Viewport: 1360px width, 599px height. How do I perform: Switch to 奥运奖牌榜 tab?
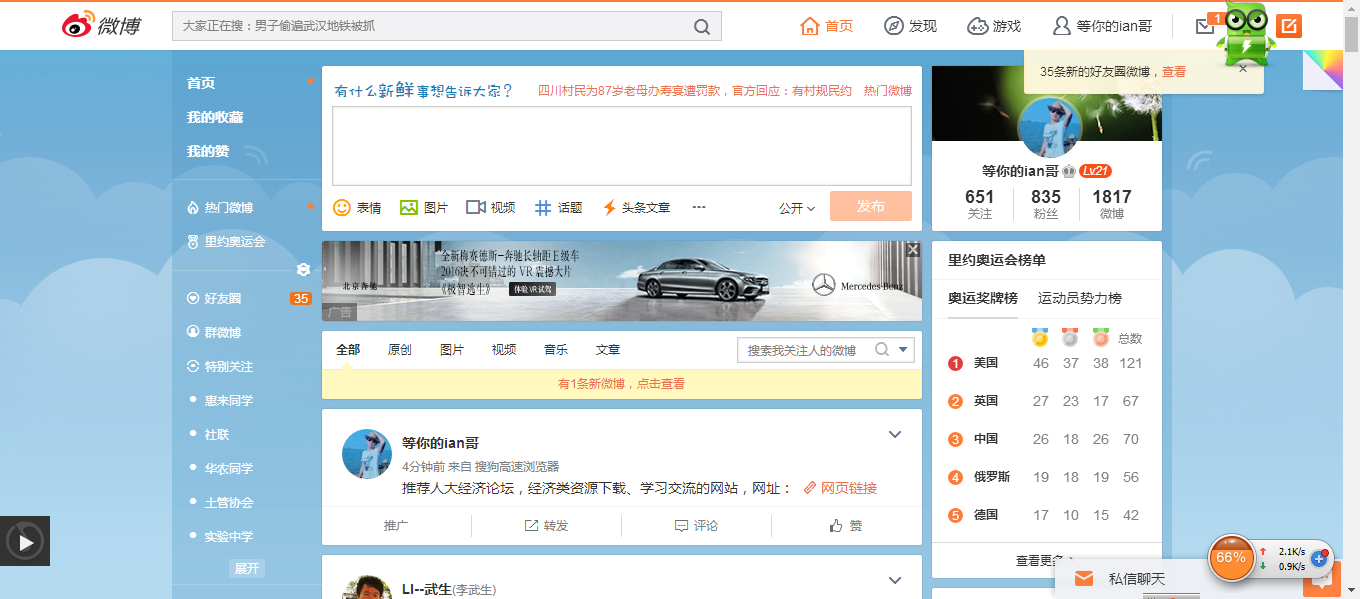coord(983,298)
